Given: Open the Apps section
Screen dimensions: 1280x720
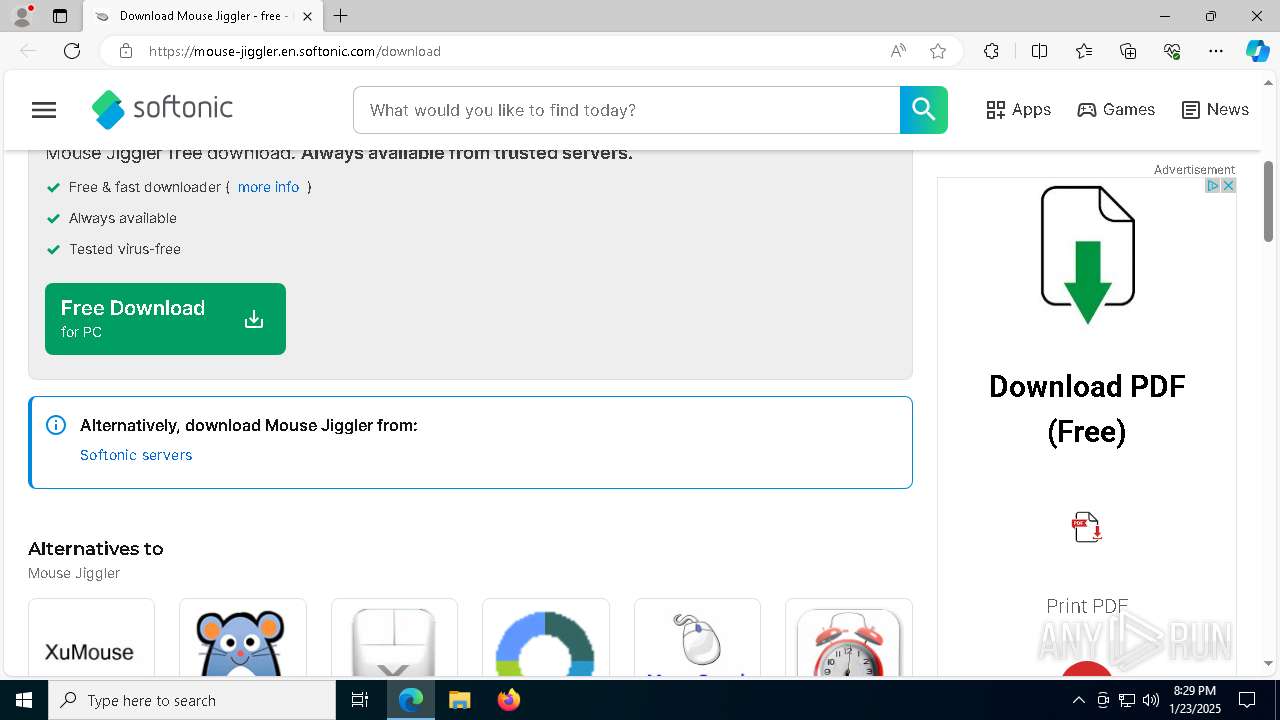Looking at the screenshot, I should pyautogui.click(x=1018, y=110).
